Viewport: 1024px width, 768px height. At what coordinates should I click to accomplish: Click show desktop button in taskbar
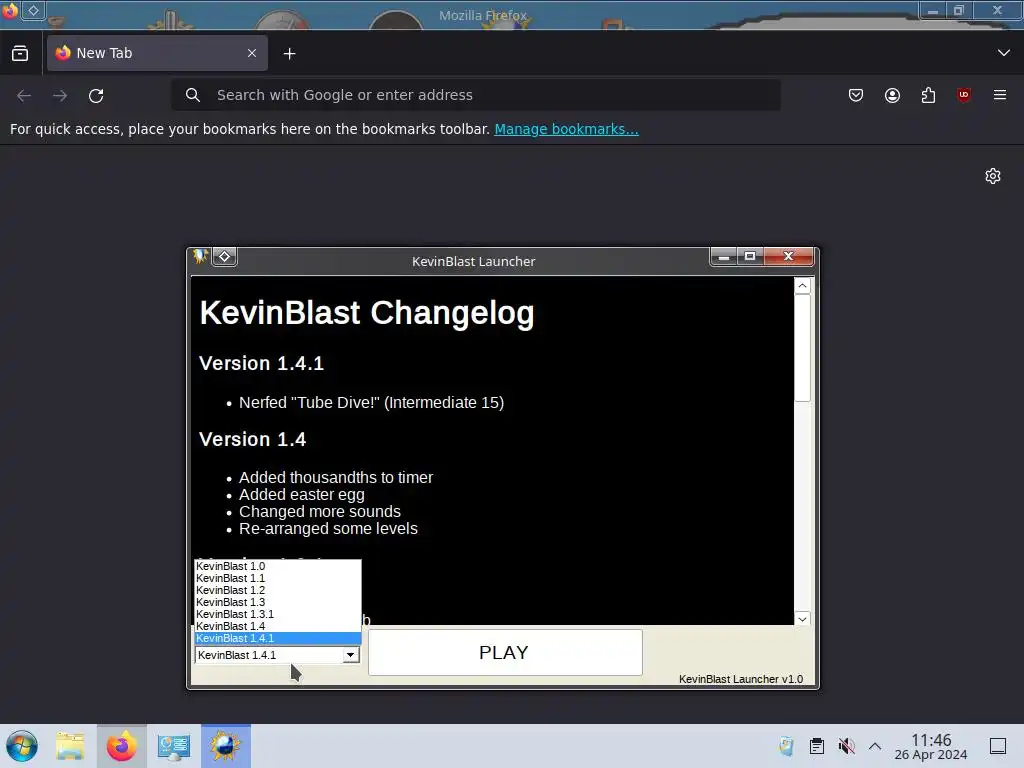click(x=998, y=746)
